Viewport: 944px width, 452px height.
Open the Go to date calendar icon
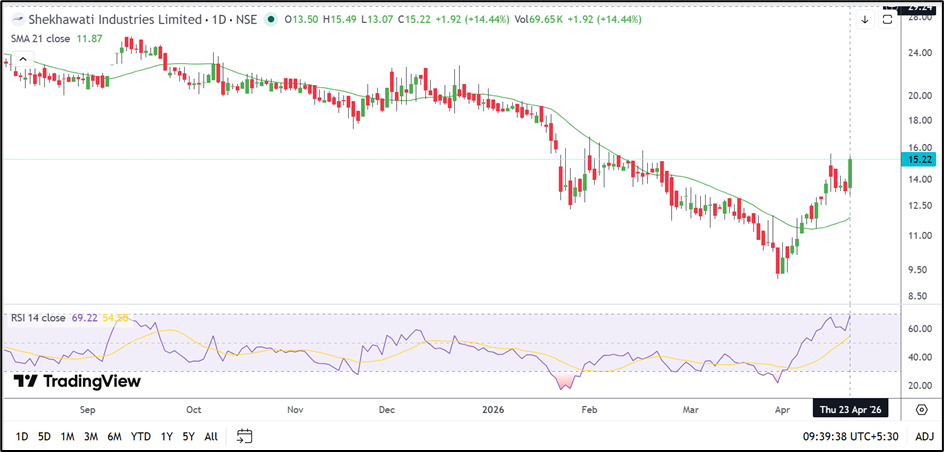tap(244, 436)
